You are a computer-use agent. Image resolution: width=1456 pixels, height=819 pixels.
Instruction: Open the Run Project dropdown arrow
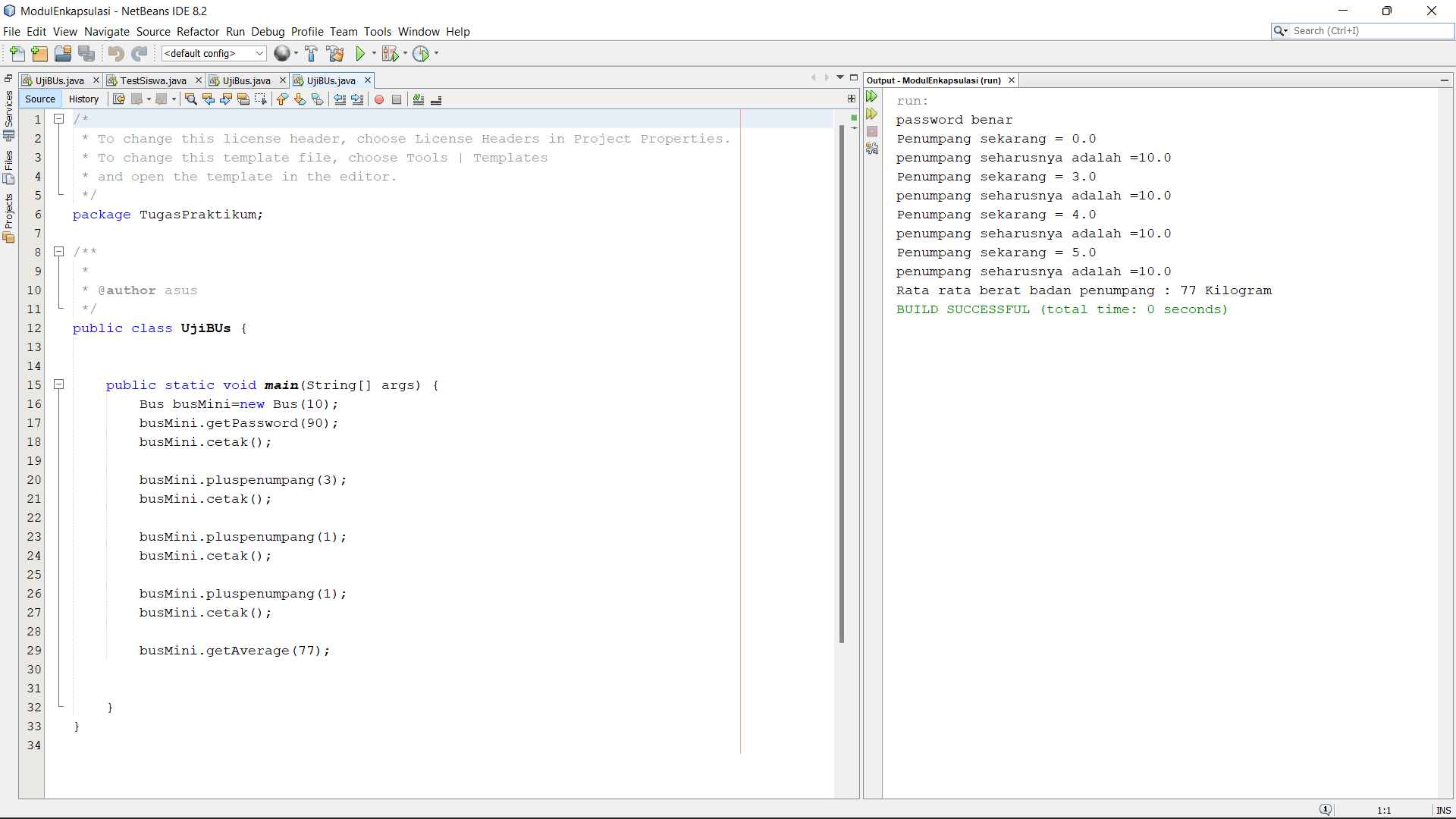click(x=374, y=54)
